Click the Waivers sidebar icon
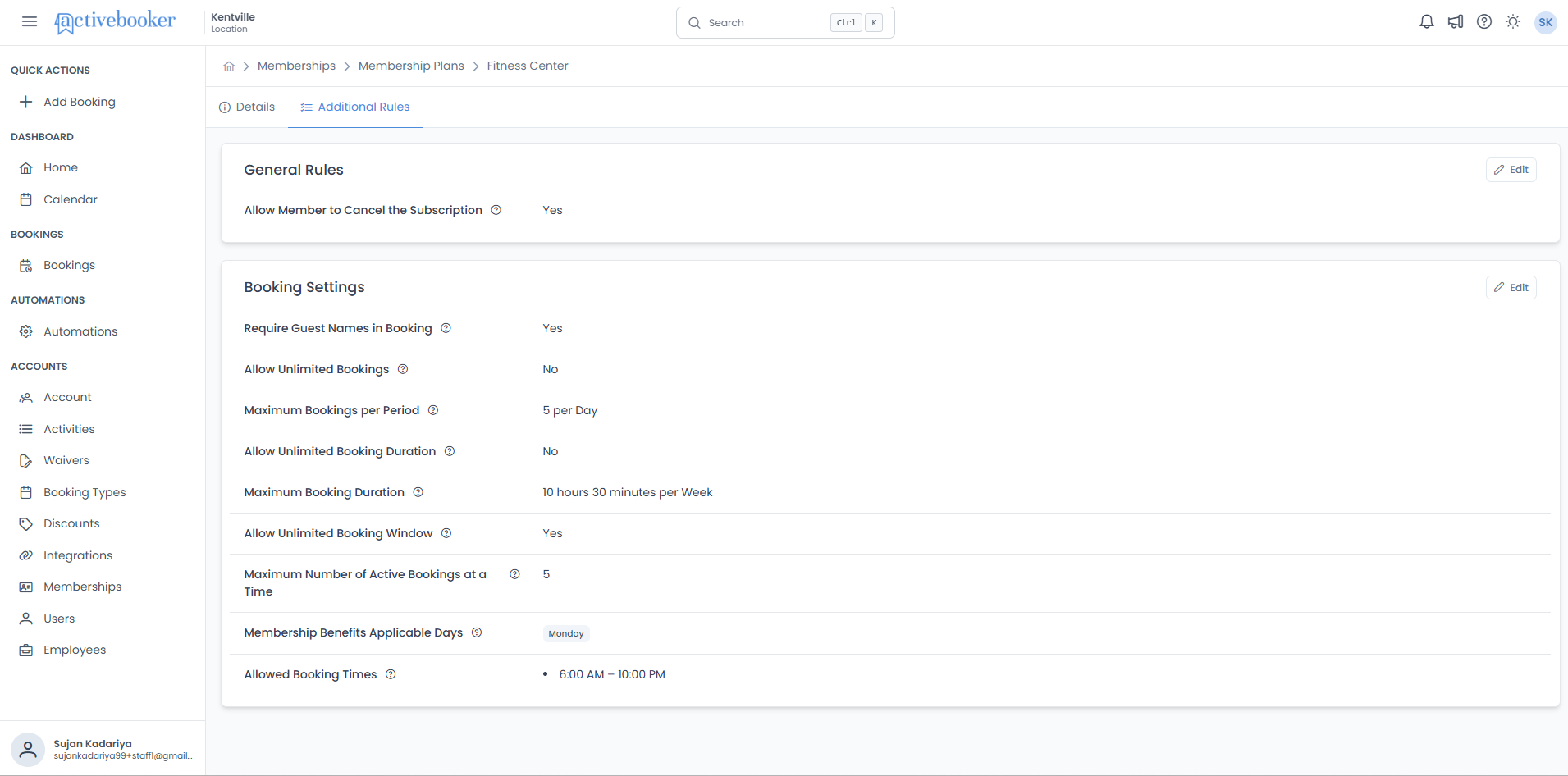Viewport: 1568px width, 776px height. pyautogui.click(x=26, y=461)
